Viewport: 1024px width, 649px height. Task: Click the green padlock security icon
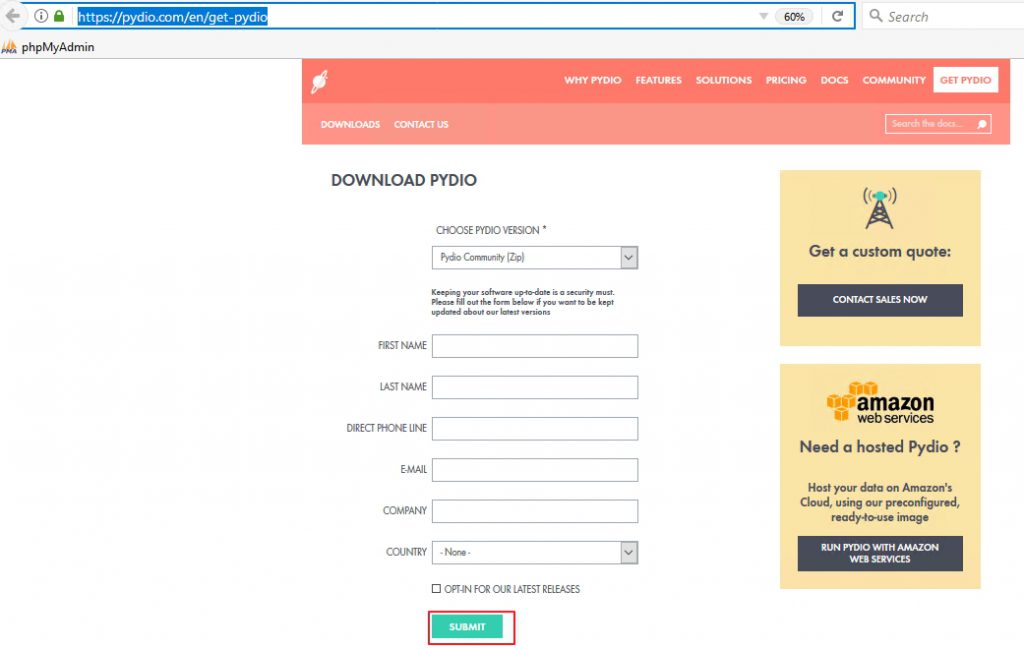pos(59,16)
